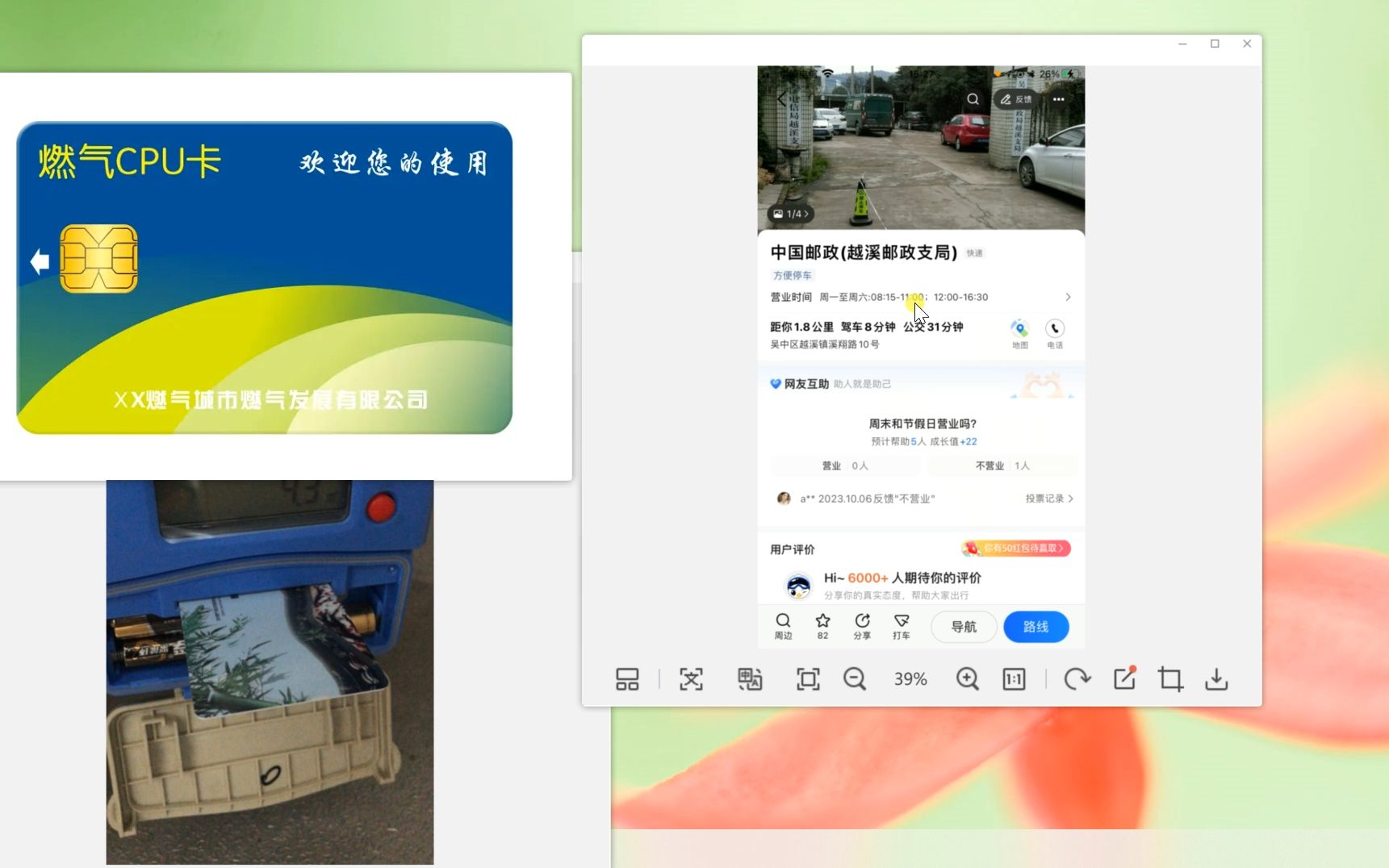The width and height of the screenshot is (1389, 868).
Task: Click the 周边 nearby search icon
Action: click(x=783, y=626)
